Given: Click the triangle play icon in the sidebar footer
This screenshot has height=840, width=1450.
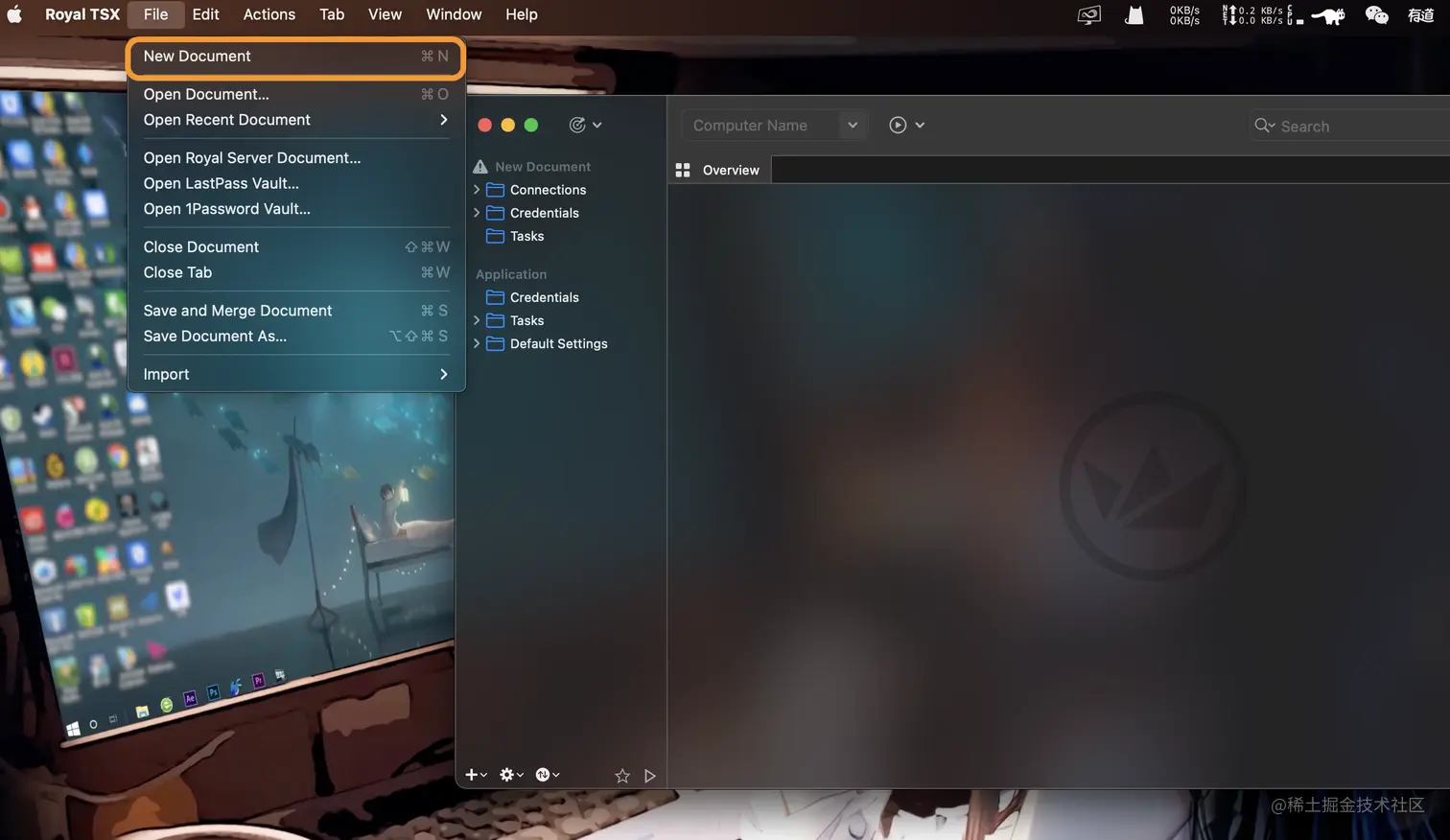Looking at the screenshot, I should (650, 776).
